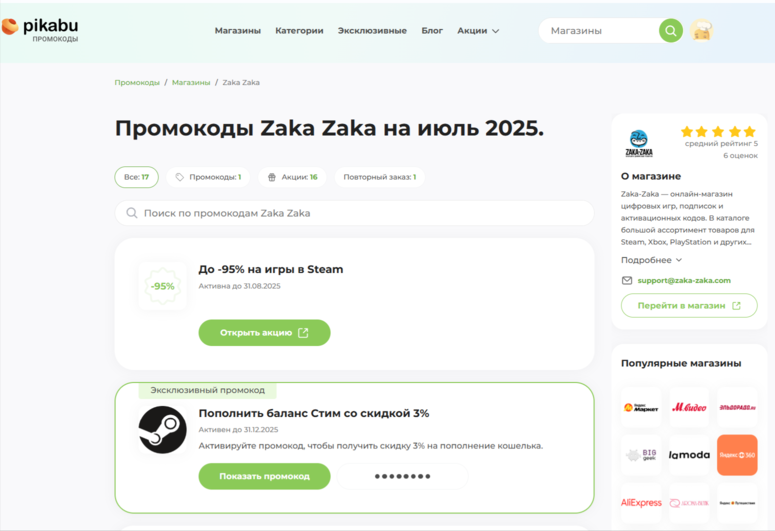Screen dimensions: 775x531
Task: Click support@zaka-zaka.com email link
Action: tap(684, 280)
